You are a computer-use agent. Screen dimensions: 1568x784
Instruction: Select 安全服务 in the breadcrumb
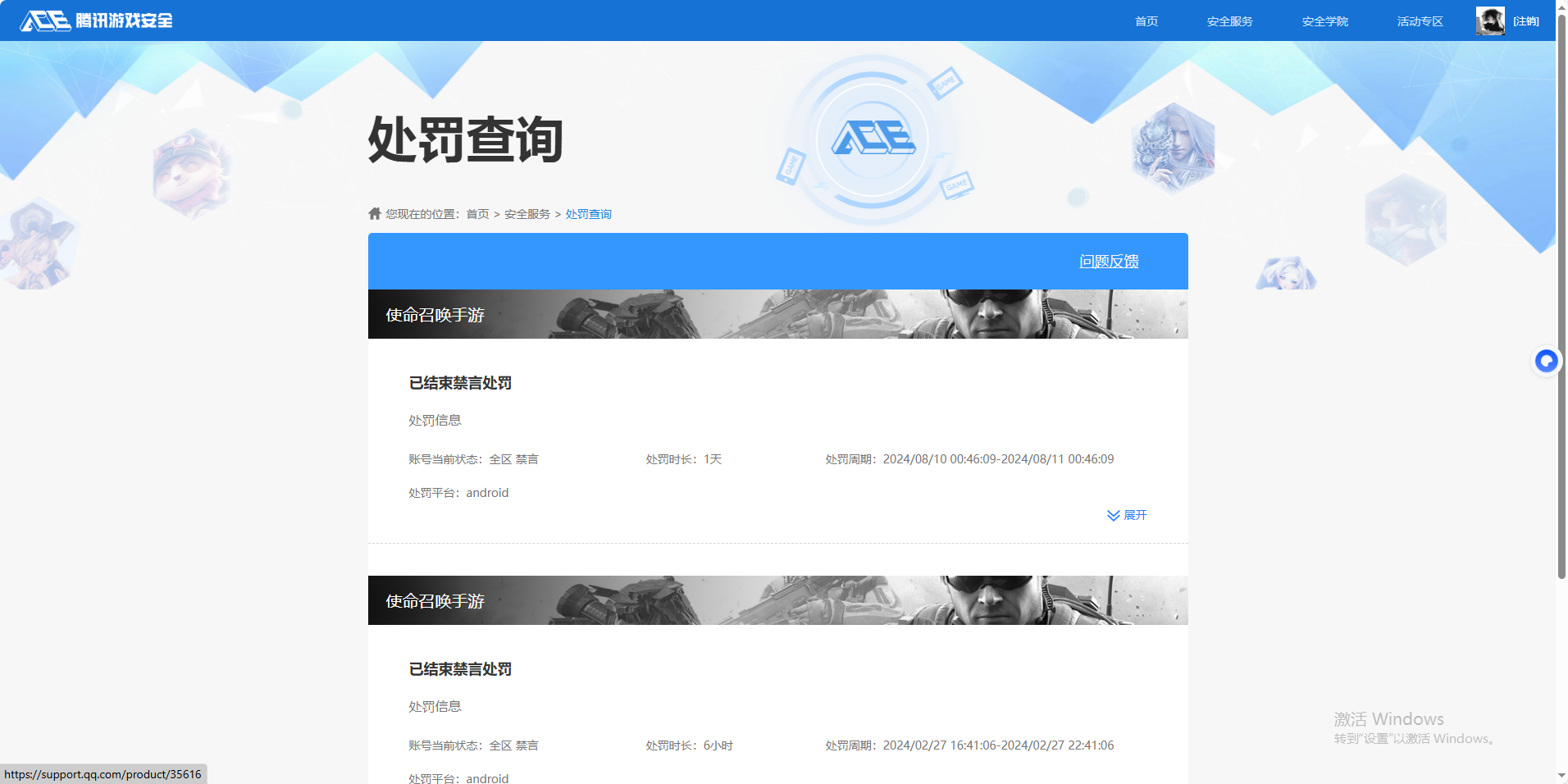point(526,213)
